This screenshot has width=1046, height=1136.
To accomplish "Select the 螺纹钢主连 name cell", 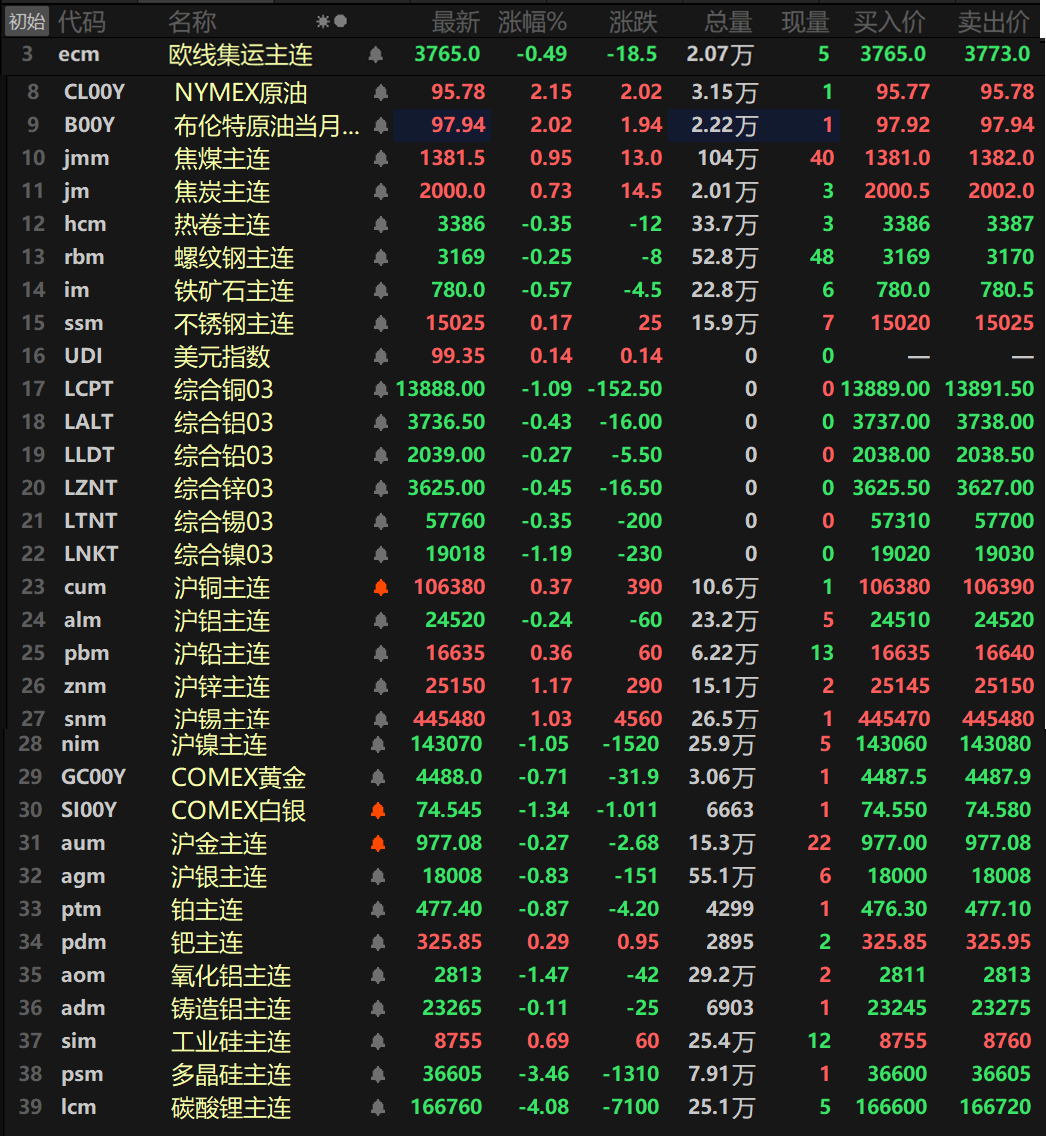I will 234,258.
